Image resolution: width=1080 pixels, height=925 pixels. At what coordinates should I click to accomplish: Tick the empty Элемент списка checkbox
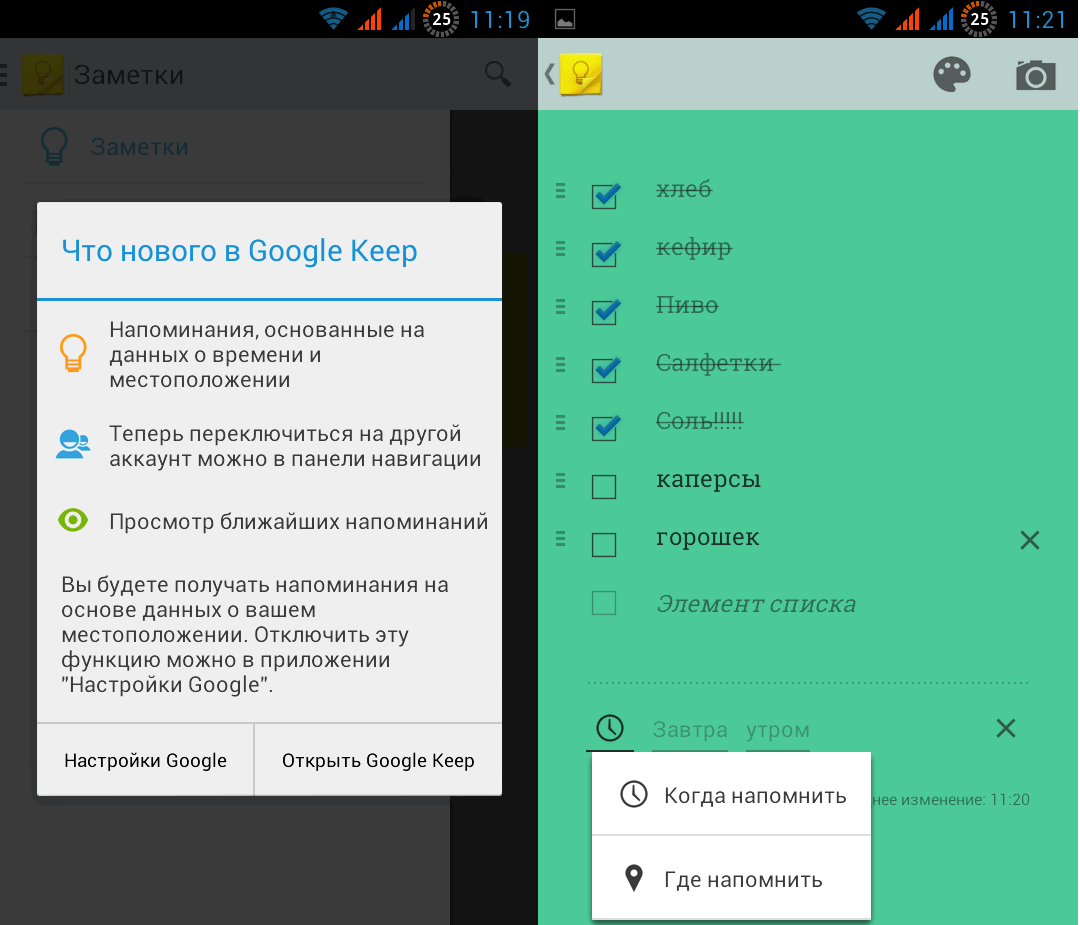click(604, 603)
